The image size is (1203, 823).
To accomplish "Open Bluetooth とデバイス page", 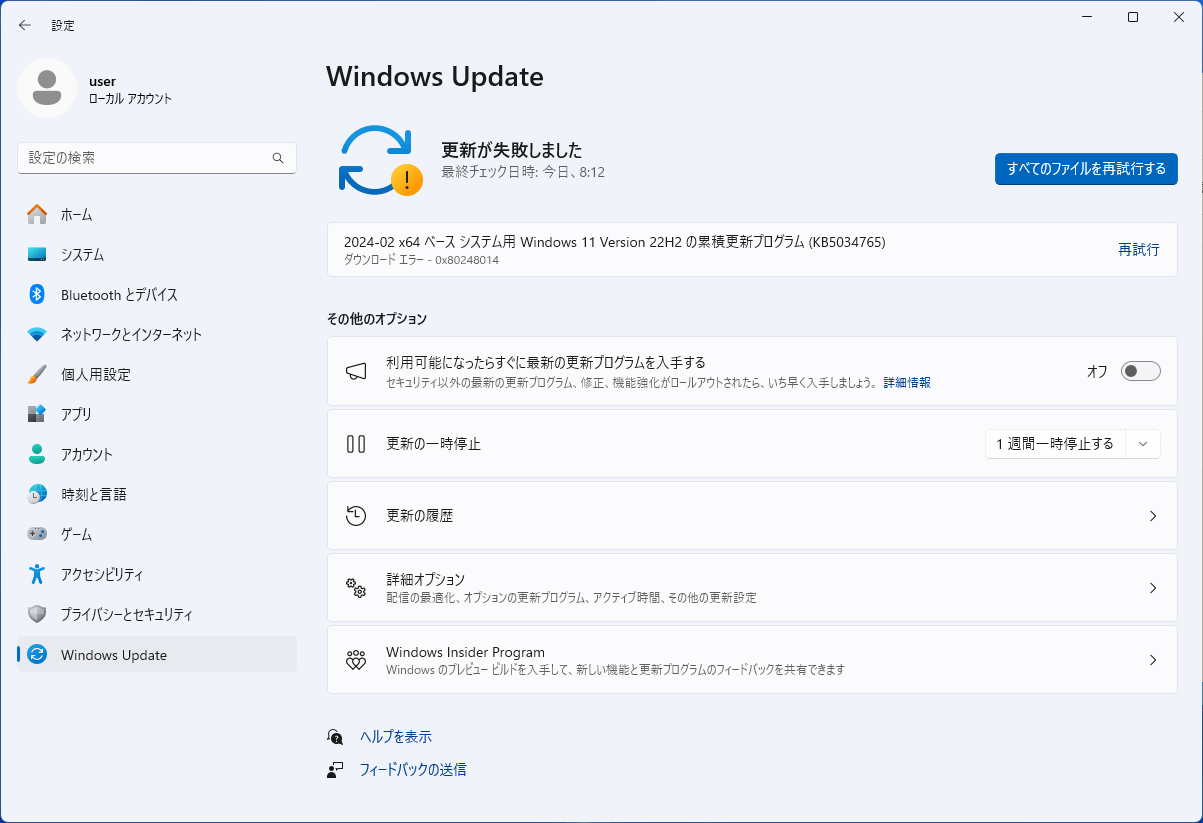I will click(157, 294).
